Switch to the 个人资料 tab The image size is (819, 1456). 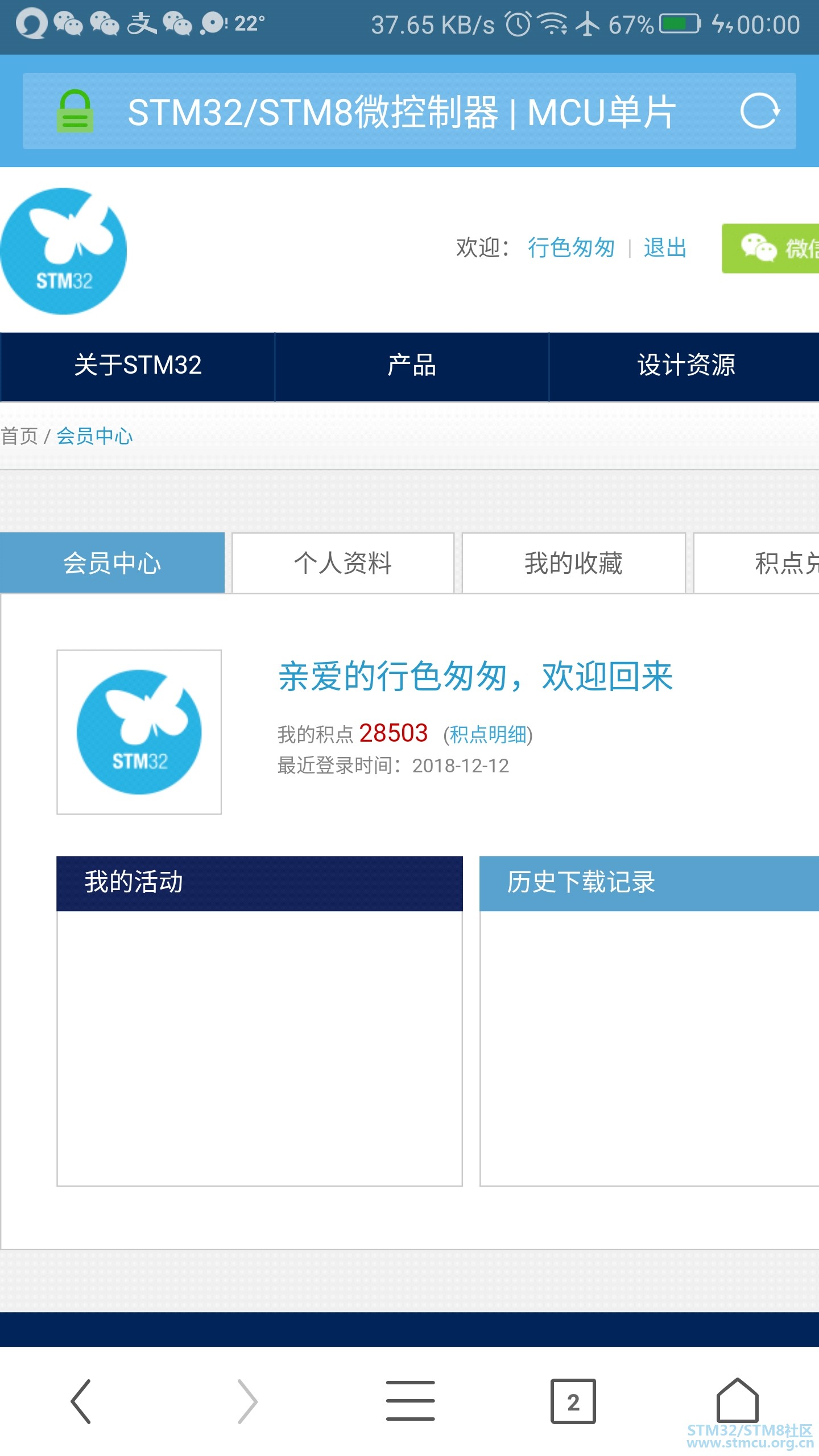click(x=343, y=563)
